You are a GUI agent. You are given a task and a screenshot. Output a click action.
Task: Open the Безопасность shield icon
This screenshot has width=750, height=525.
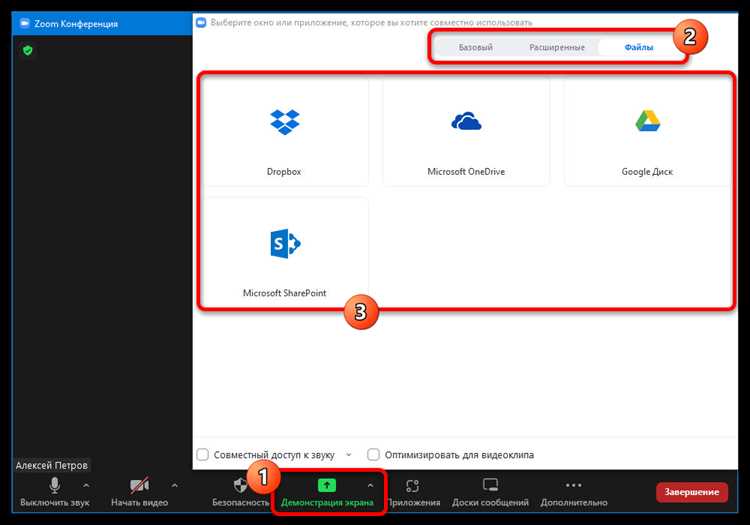(240, 485)
